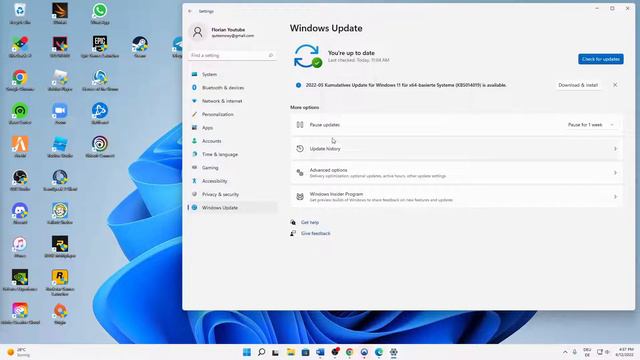Open the Windows Insider Program row
The image size is (640, 360).
(456, 197)
